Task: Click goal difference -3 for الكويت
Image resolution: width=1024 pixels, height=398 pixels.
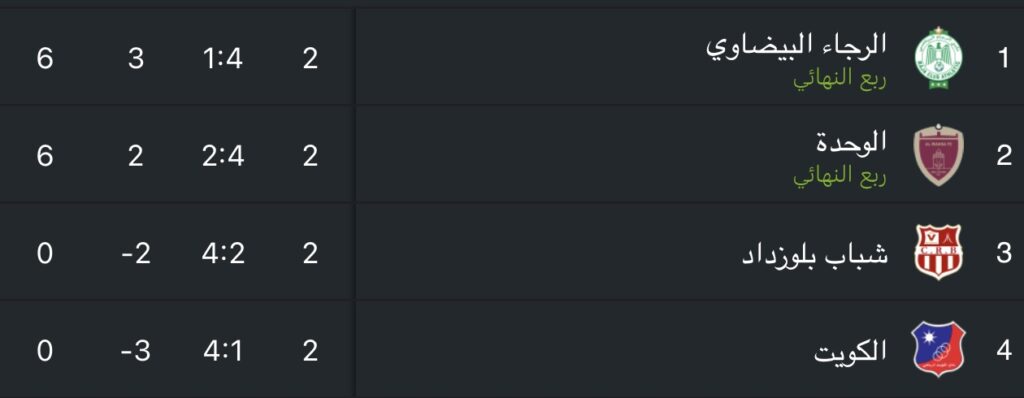Action: point(136,351)
